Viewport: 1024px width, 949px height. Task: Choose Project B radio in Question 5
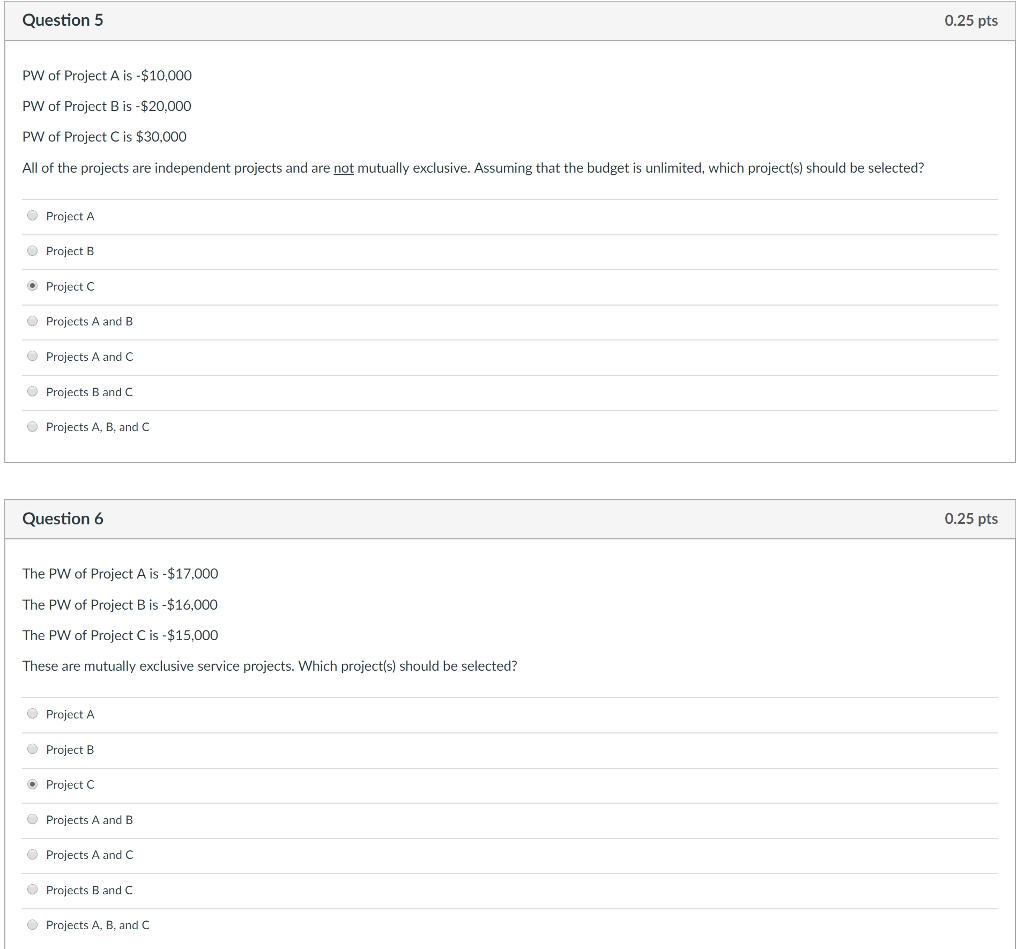[x=32, y=251]
